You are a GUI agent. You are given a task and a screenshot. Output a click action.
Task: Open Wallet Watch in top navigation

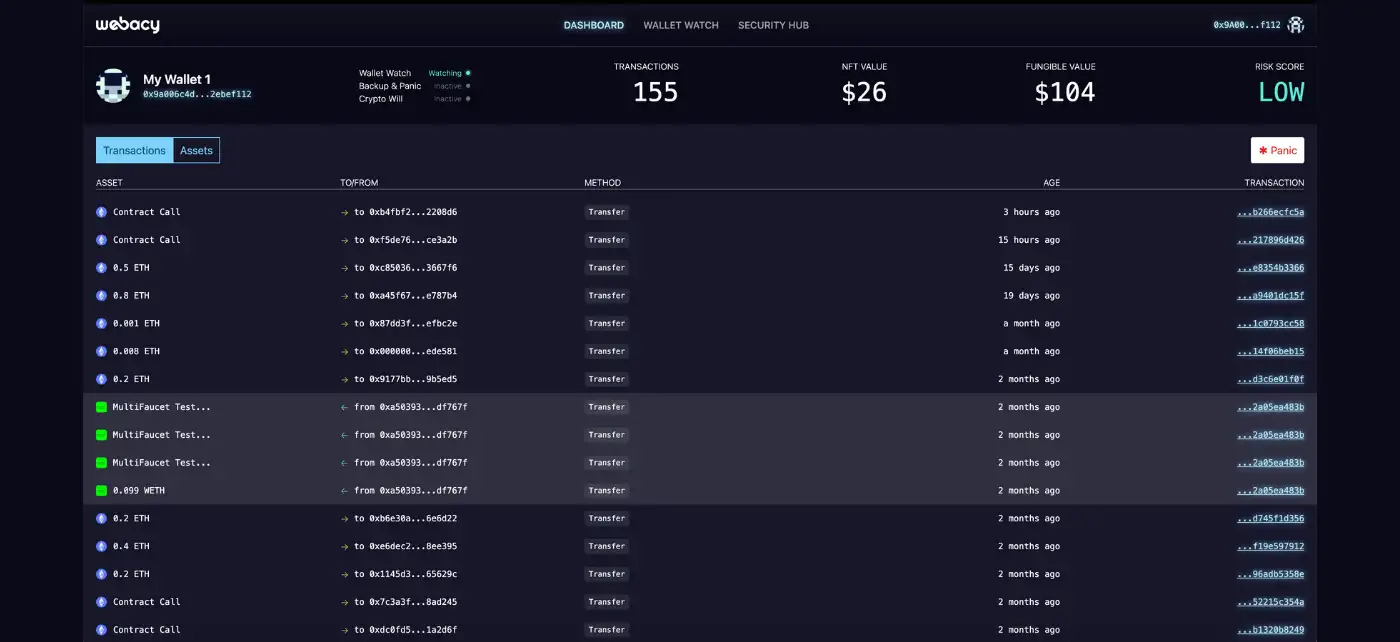(x=681, y=25)
